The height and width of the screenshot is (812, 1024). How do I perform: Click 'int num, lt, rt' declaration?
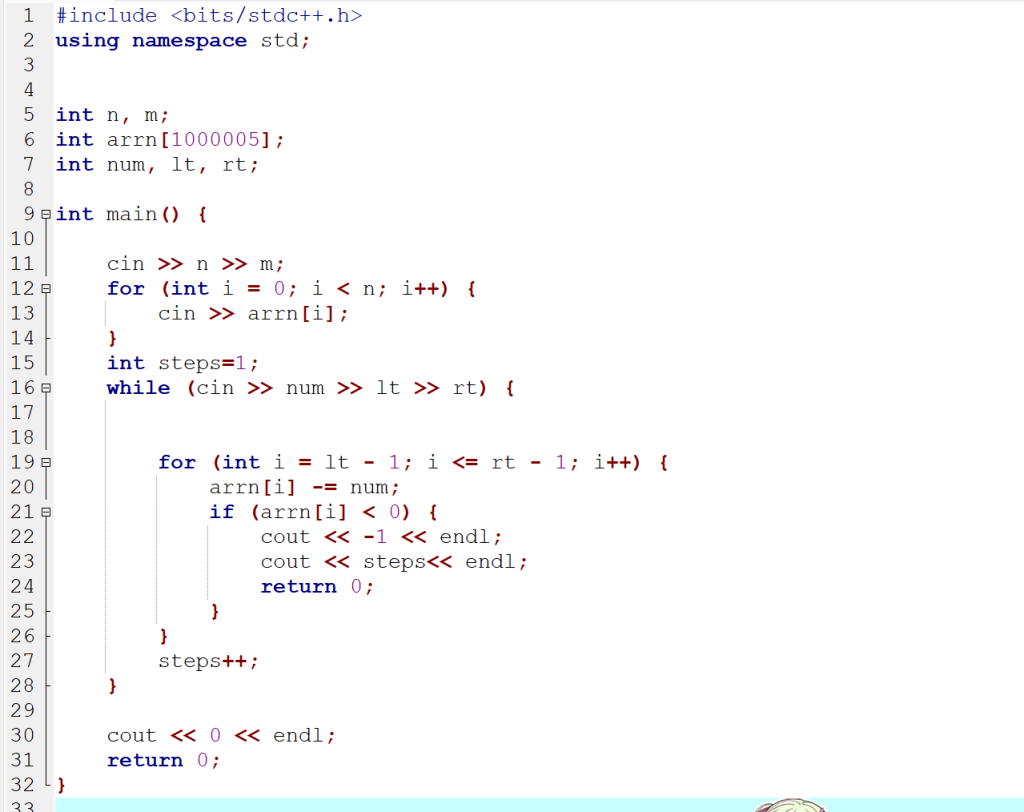pos(157,164)
